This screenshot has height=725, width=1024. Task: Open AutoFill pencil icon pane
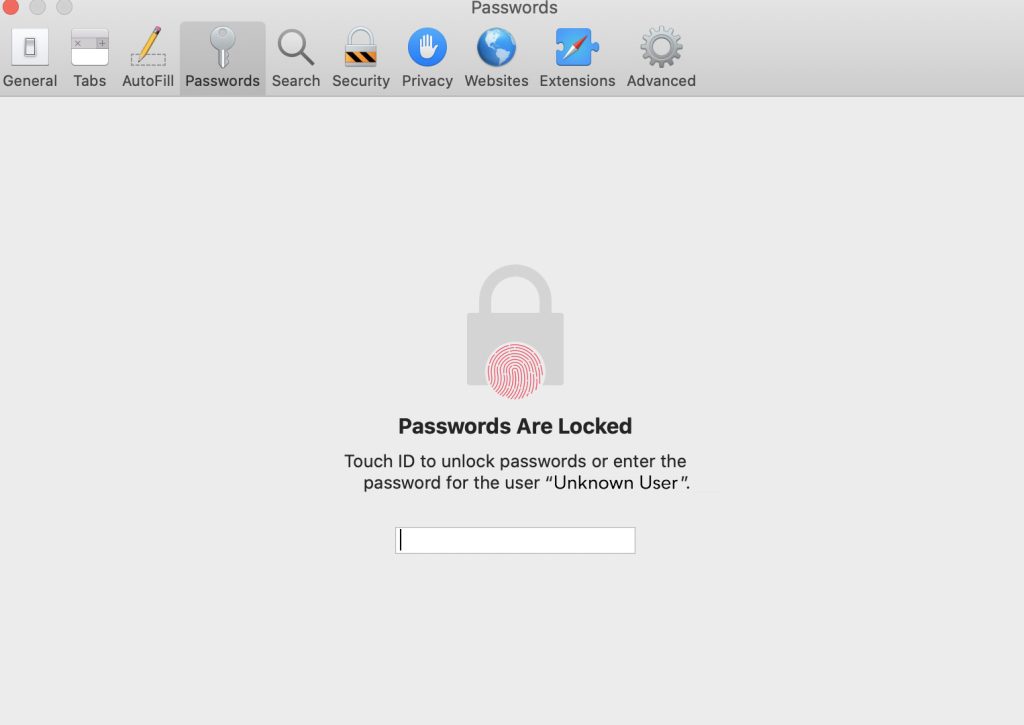tap(148, 46)
